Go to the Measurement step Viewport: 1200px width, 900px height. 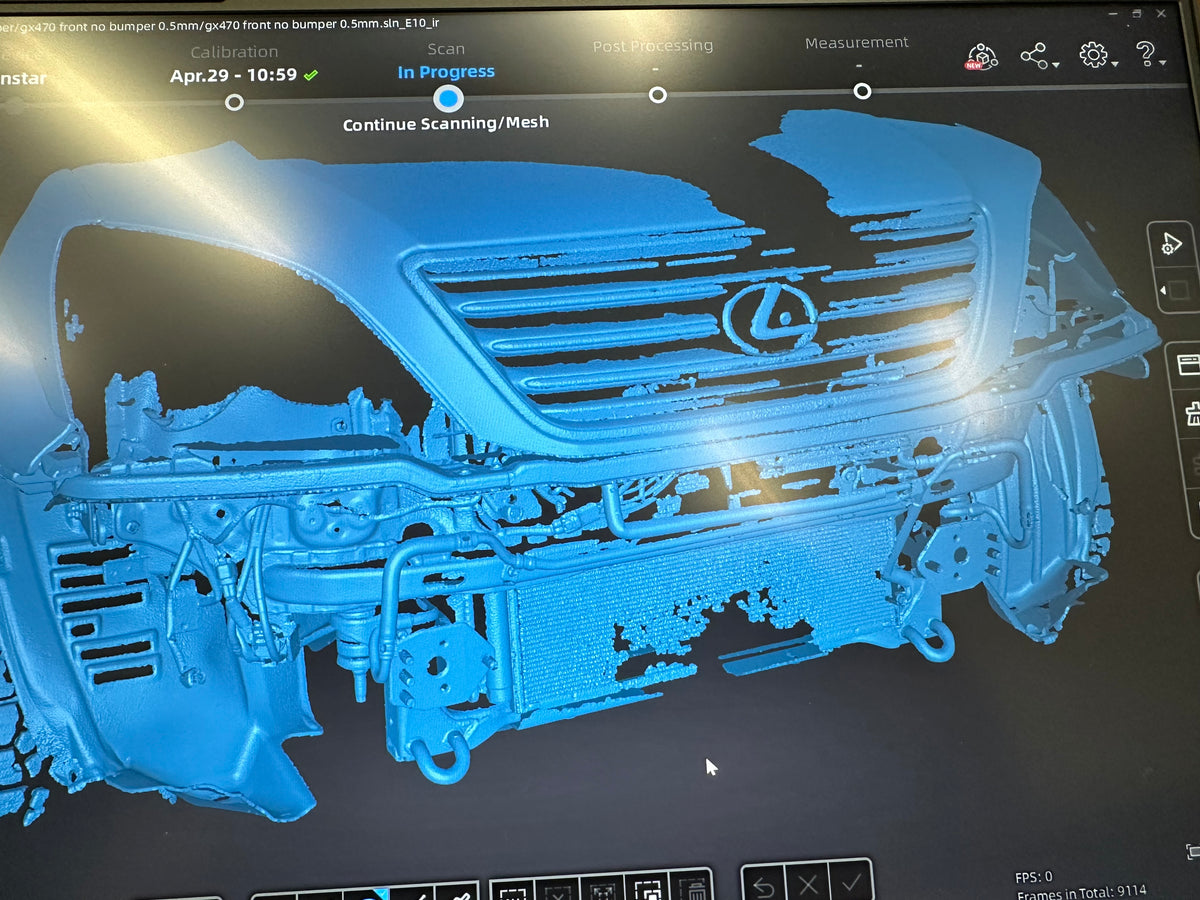tap(857, 42)
